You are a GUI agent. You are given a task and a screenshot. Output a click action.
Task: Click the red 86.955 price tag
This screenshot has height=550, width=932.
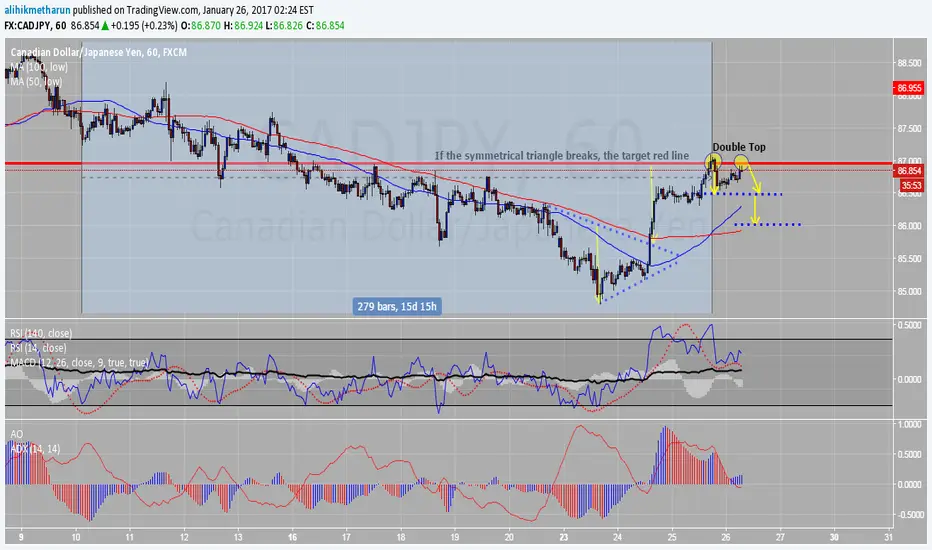909,88
